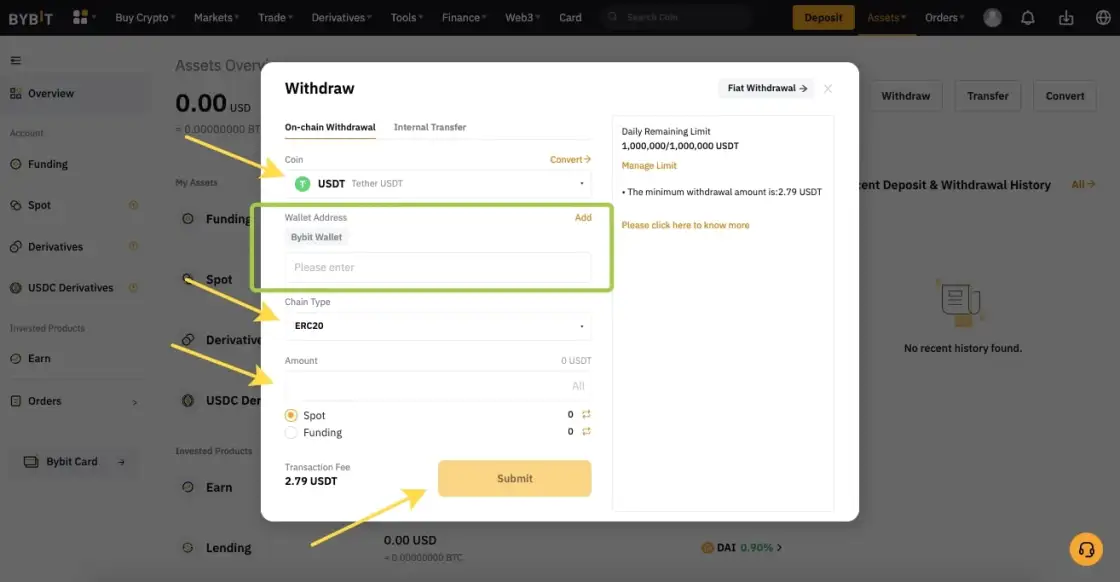Select the Spot account radio button

[291, 415]
